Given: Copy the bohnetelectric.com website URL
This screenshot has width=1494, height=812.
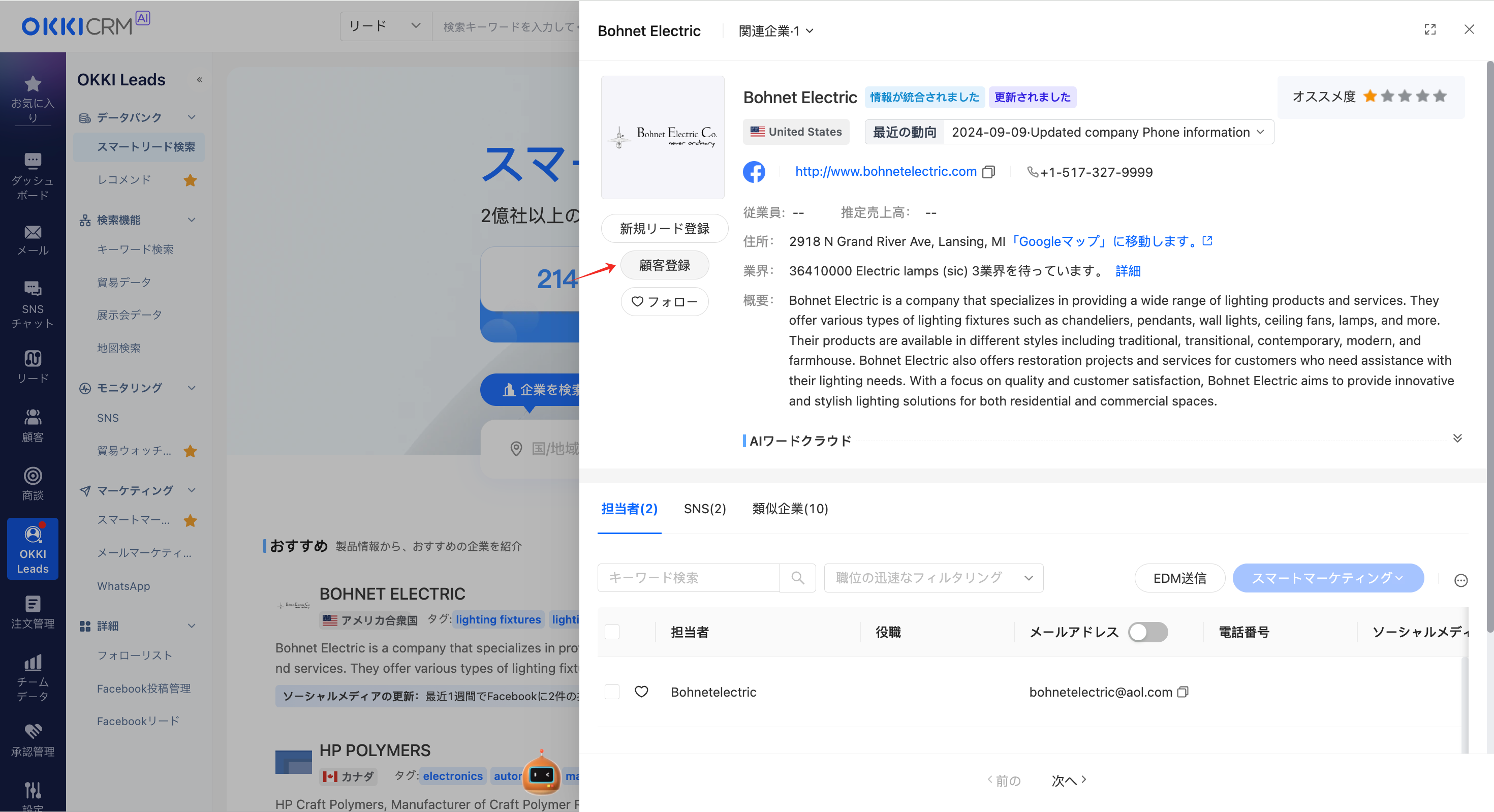Looking at the screenshot, I should [989, 172].
